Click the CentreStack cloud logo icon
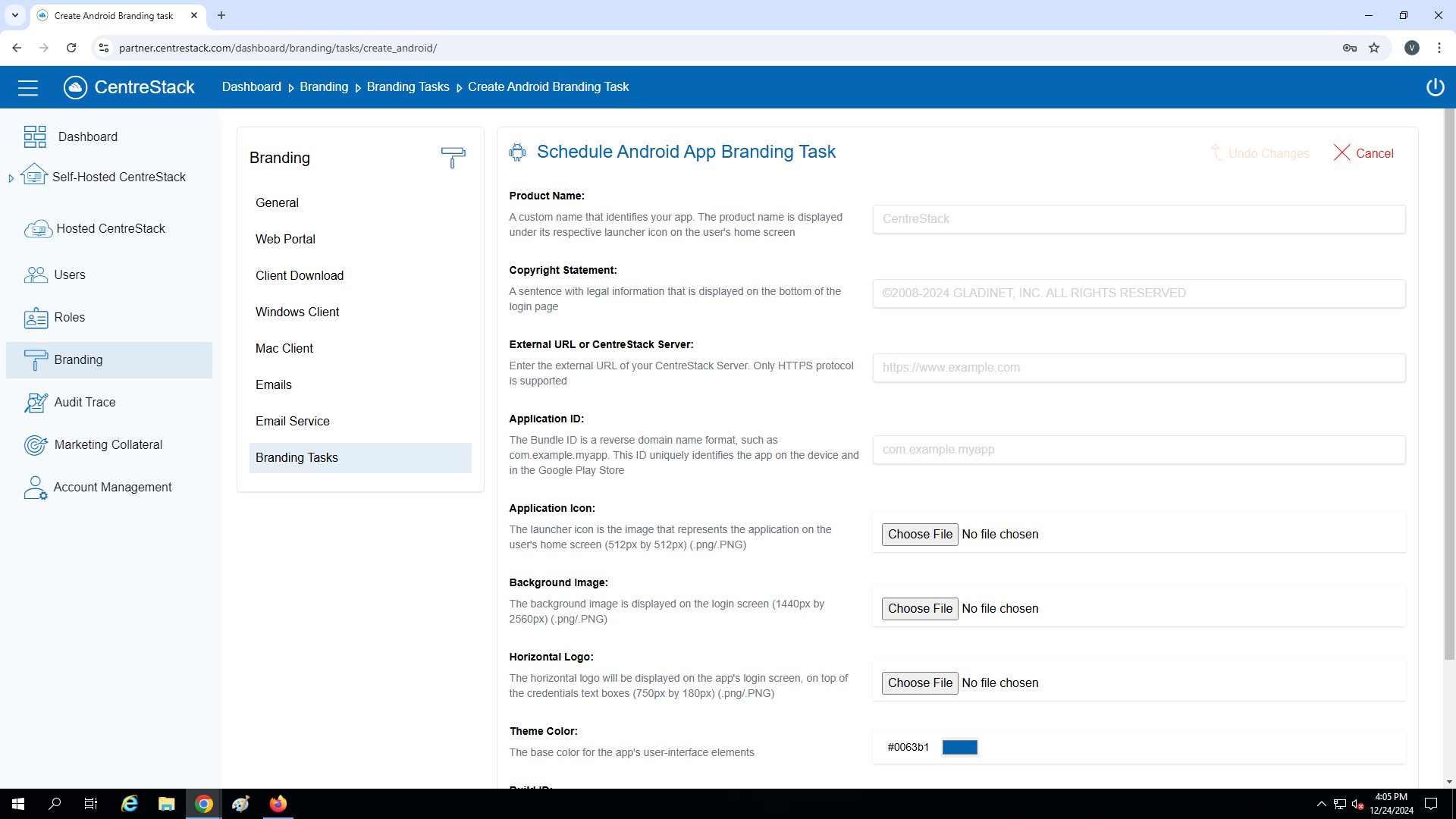 (75, 87)
